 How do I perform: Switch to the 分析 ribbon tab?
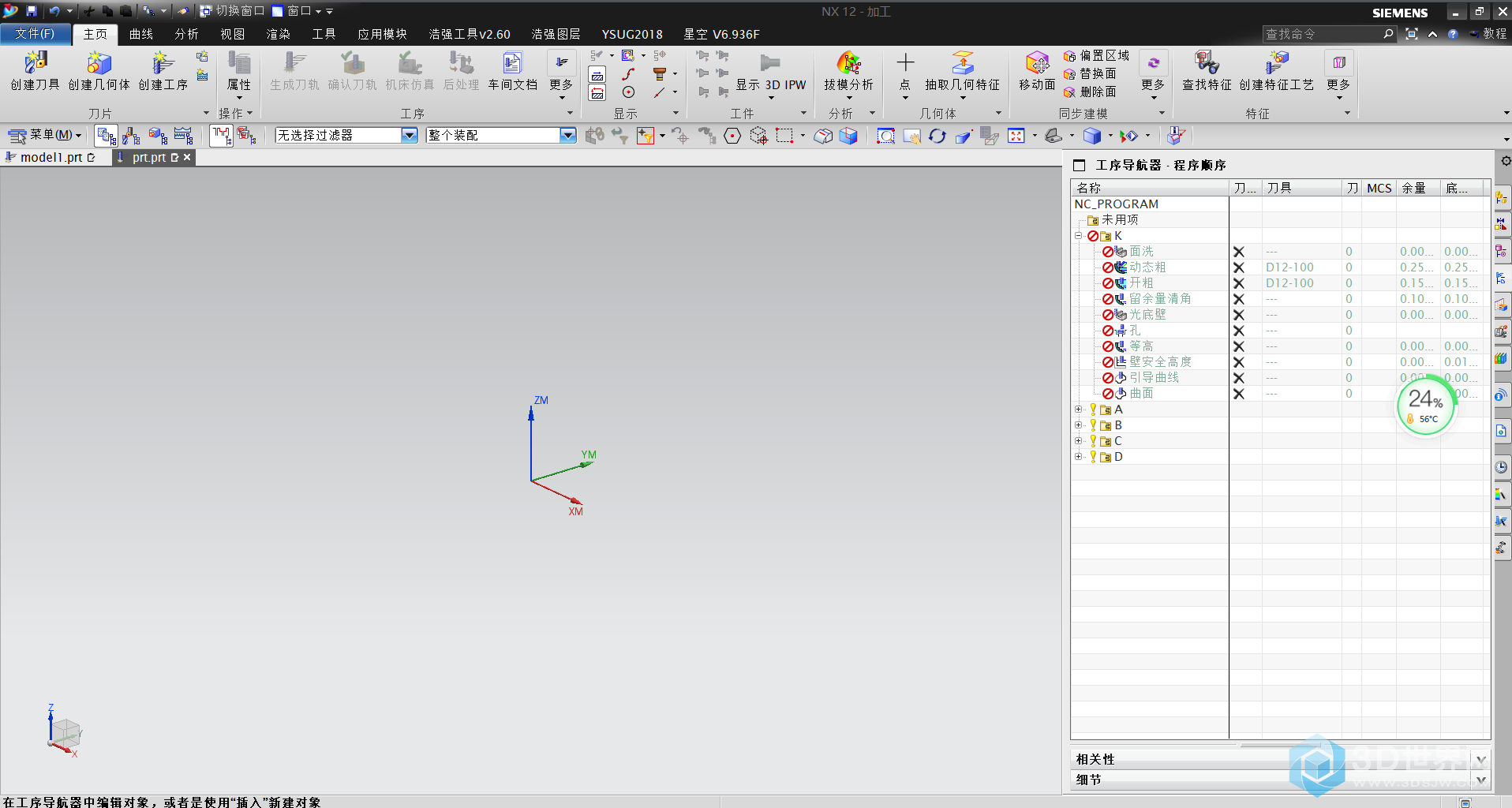[x=187, y=34]
